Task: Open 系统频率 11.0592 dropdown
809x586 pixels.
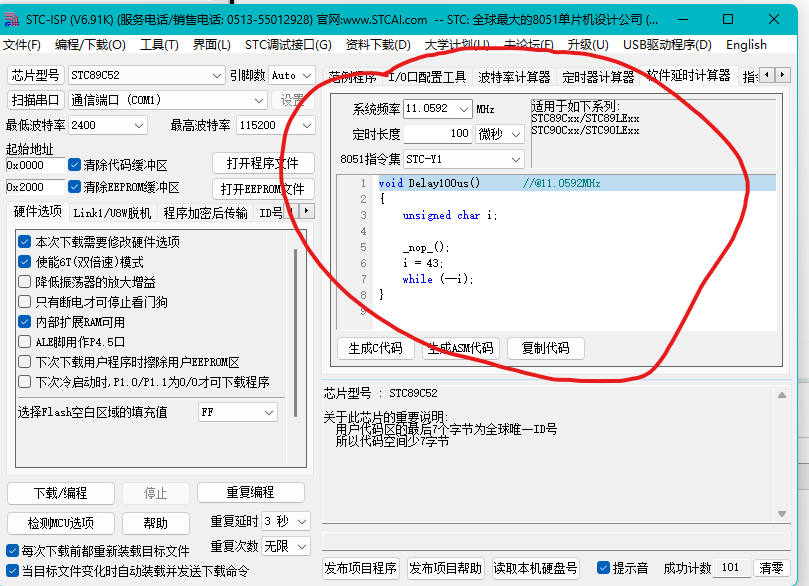Action: [437, 109]
